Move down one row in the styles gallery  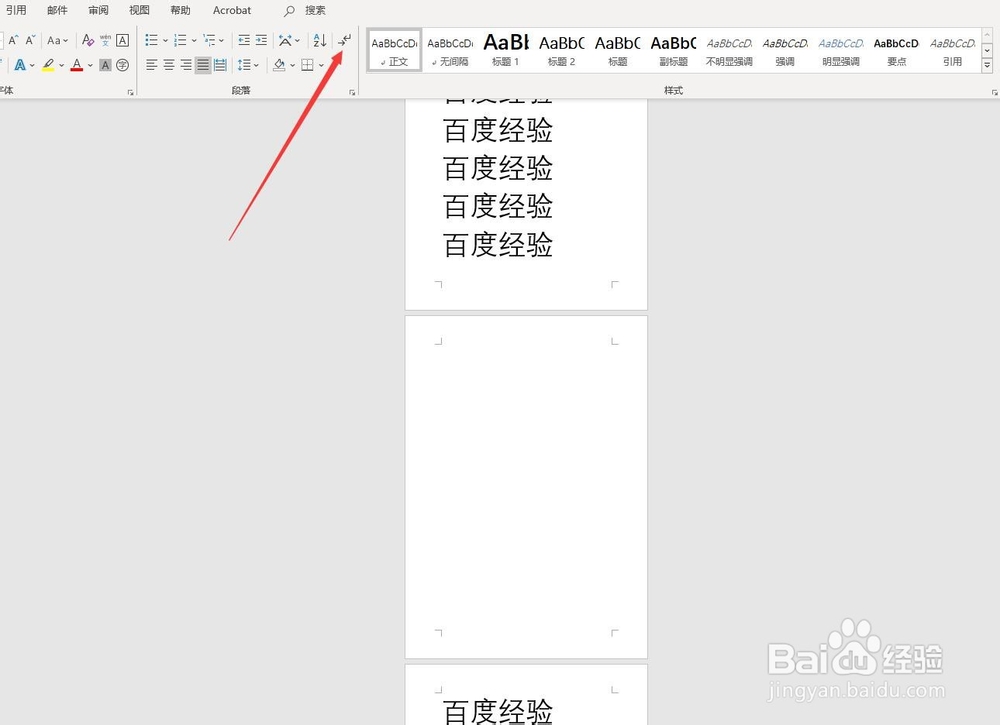click(987, 50)
